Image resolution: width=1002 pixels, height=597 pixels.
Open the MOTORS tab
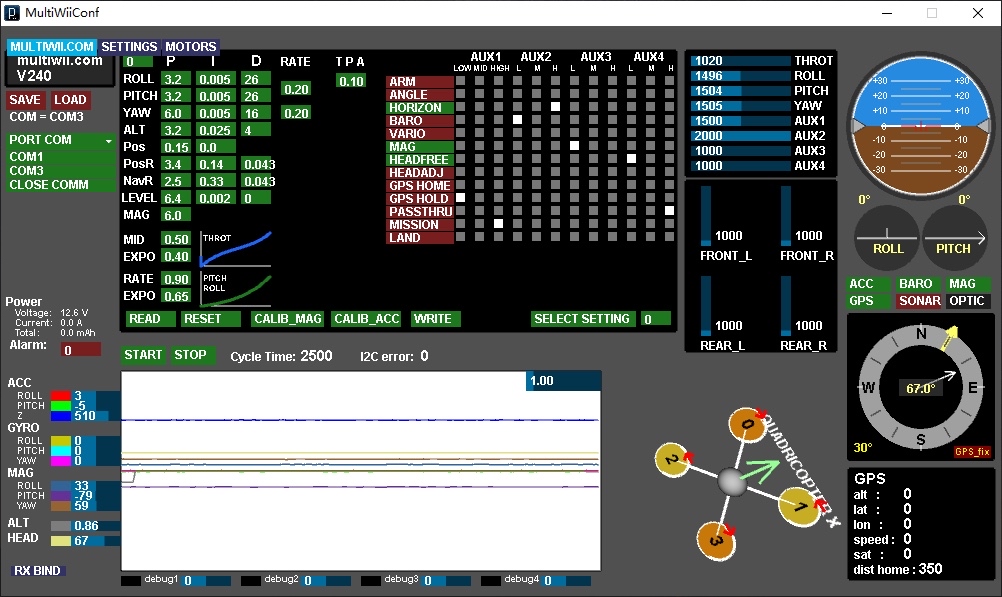click(x=190, y=47)
